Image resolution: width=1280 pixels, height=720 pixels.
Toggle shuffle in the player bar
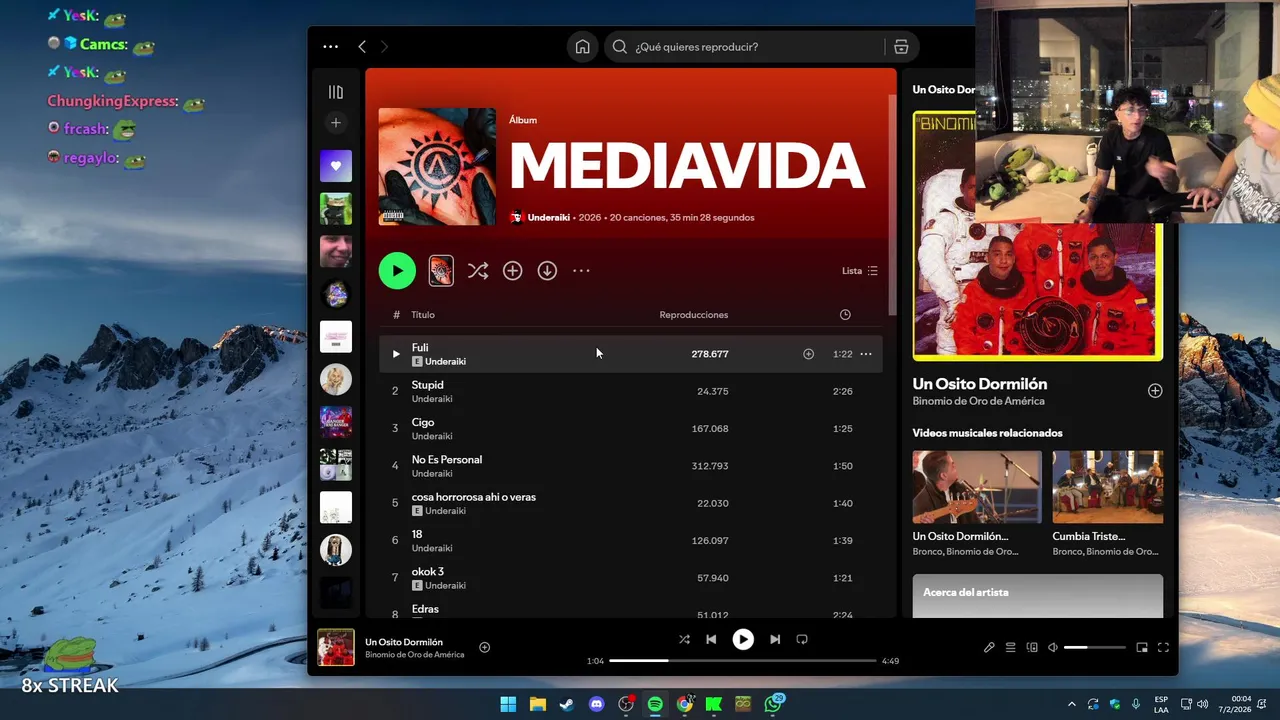(684, 639)
